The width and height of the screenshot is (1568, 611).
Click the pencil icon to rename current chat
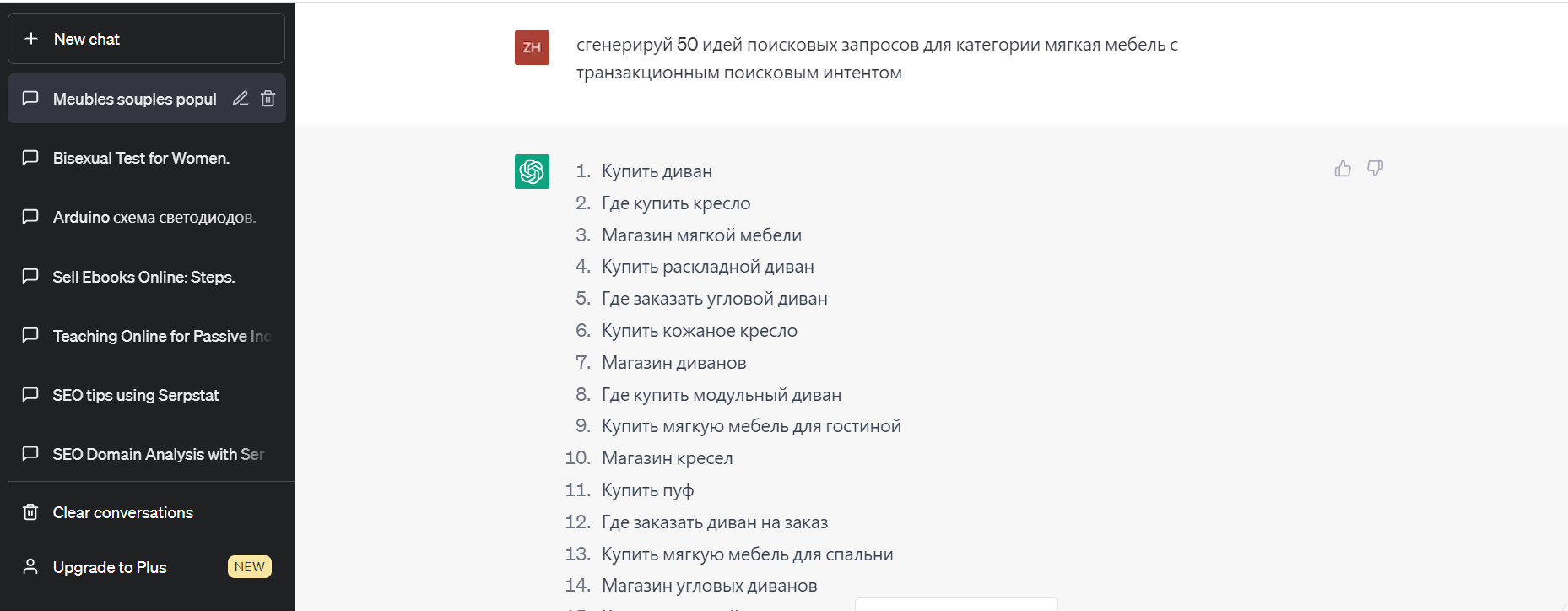(240, 98)
